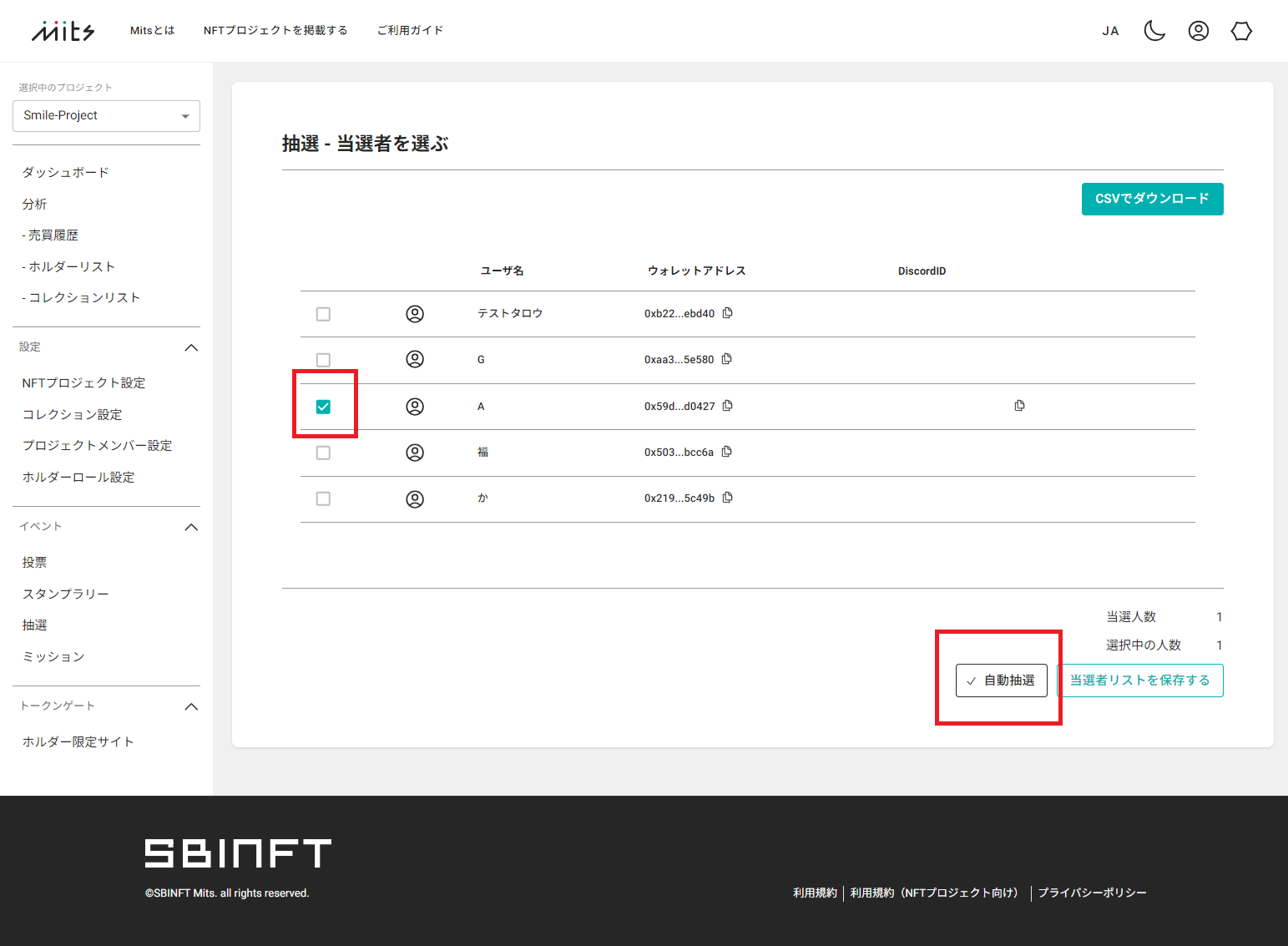Copy wallet address 0xaa3...5e580
Image resolution: width=1288 pixels, height=946 pixels.
point(727,359)
